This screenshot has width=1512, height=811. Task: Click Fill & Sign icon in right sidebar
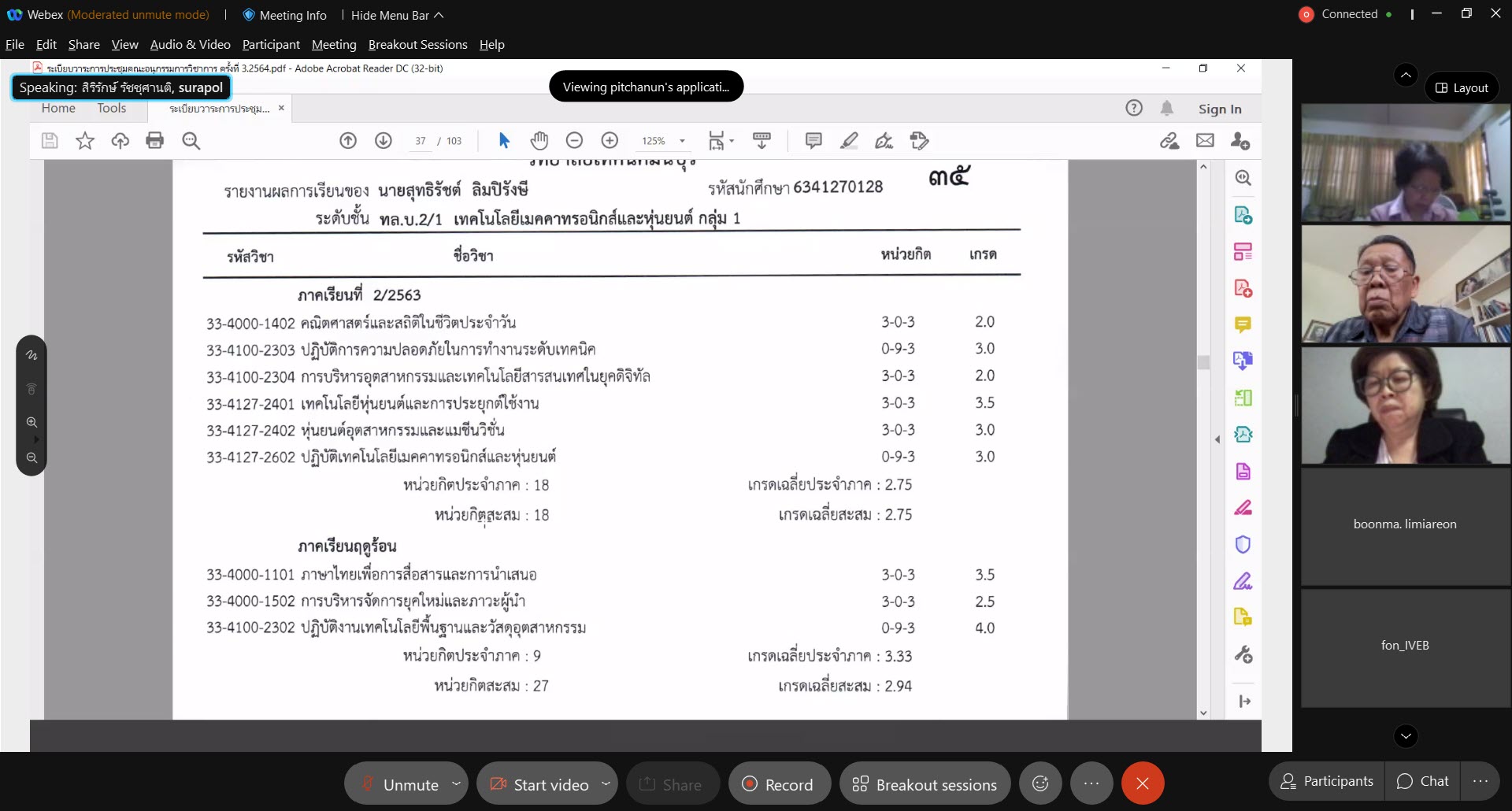coord(1243,581)
